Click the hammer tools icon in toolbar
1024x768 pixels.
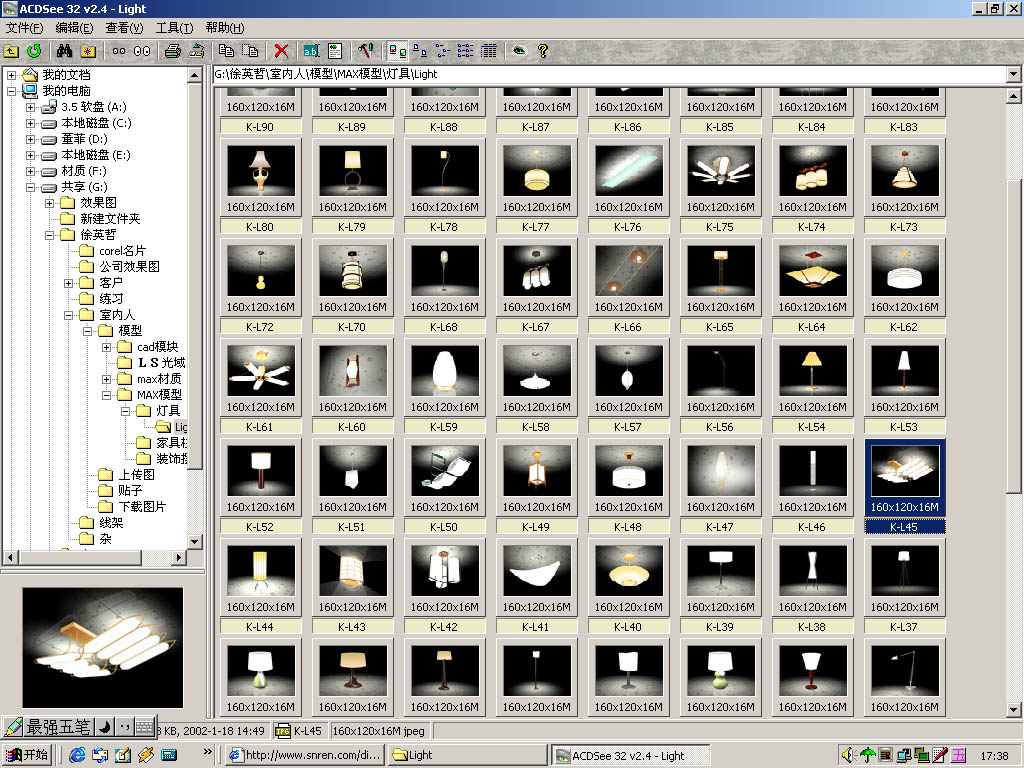pyautogui.click(x=365, y=50)
